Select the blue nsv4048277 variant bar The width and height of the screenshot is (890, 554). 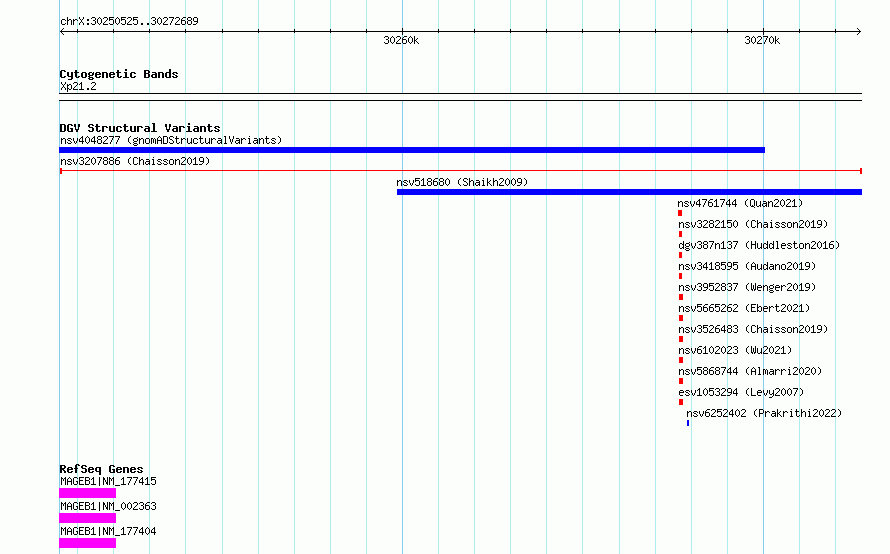coord(412,150)
